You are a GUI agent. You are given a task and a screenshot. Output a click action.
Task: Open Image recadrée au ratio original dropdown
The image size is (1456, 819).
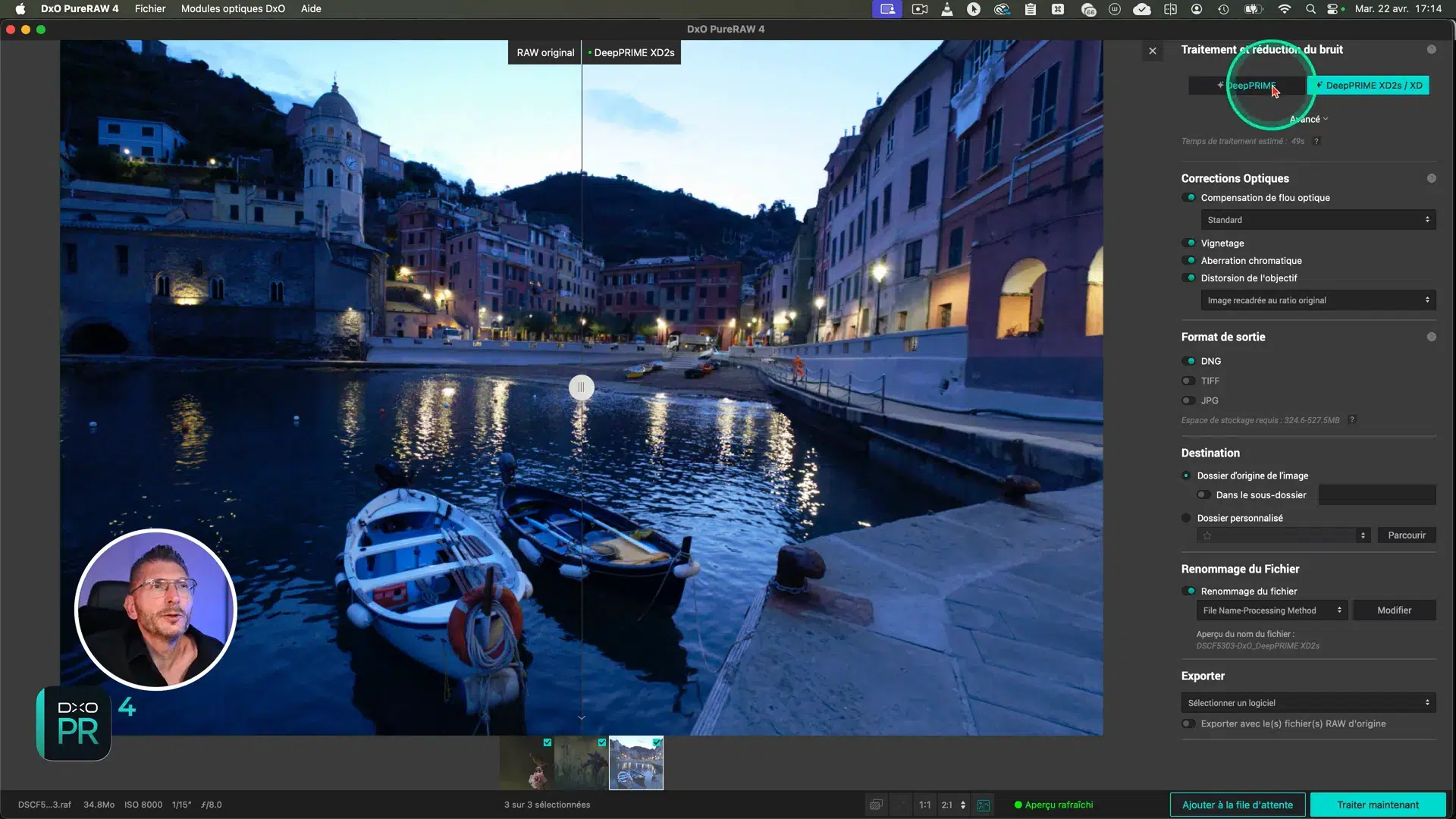pyautogui.click(x=1318, y=300)
